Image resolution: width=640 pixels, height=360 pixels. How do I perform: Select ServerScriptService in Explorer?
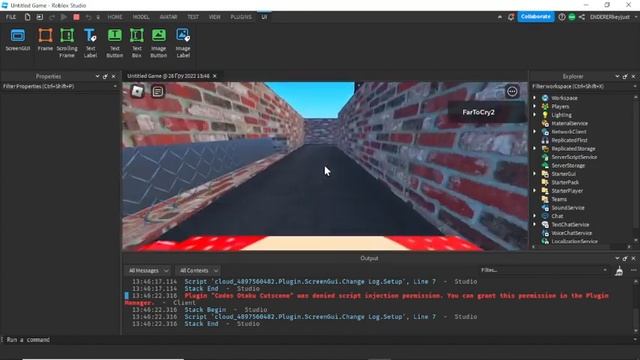click(x=574, y=157)
